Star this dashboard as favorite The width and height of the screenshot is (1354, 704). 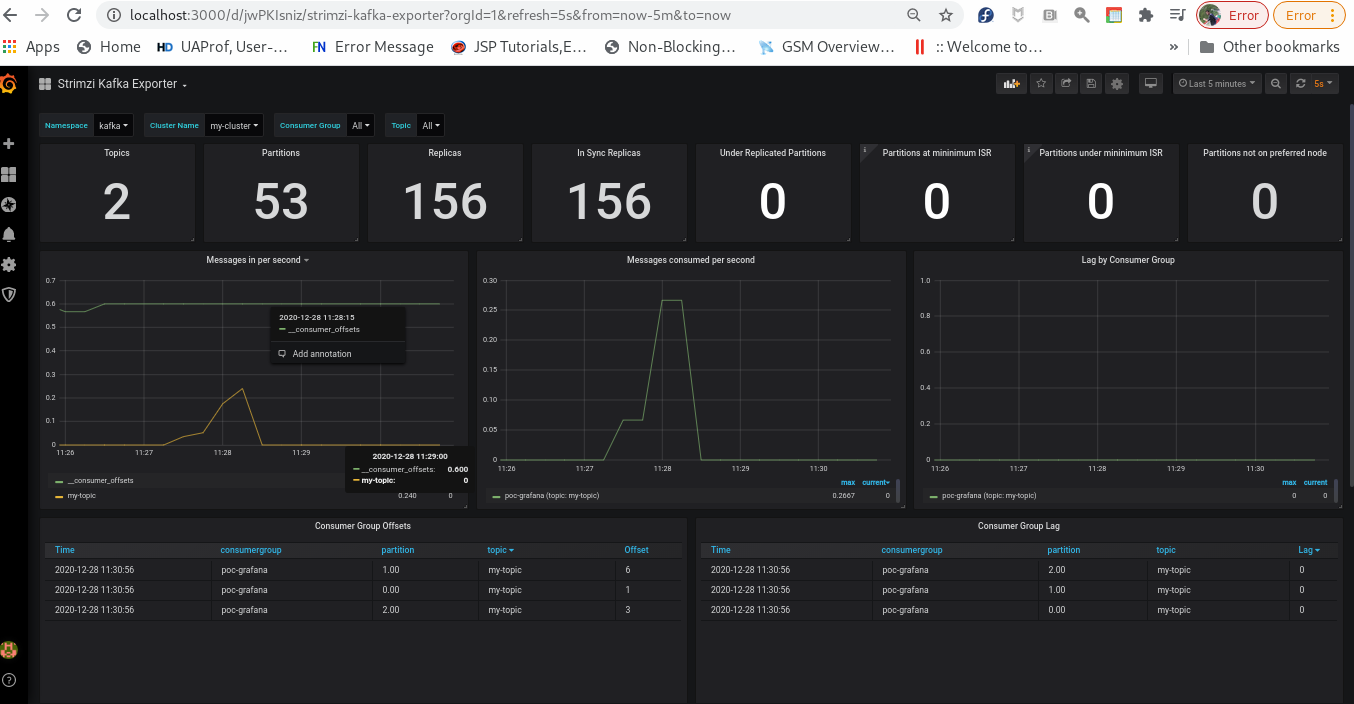click(1041, 84)
